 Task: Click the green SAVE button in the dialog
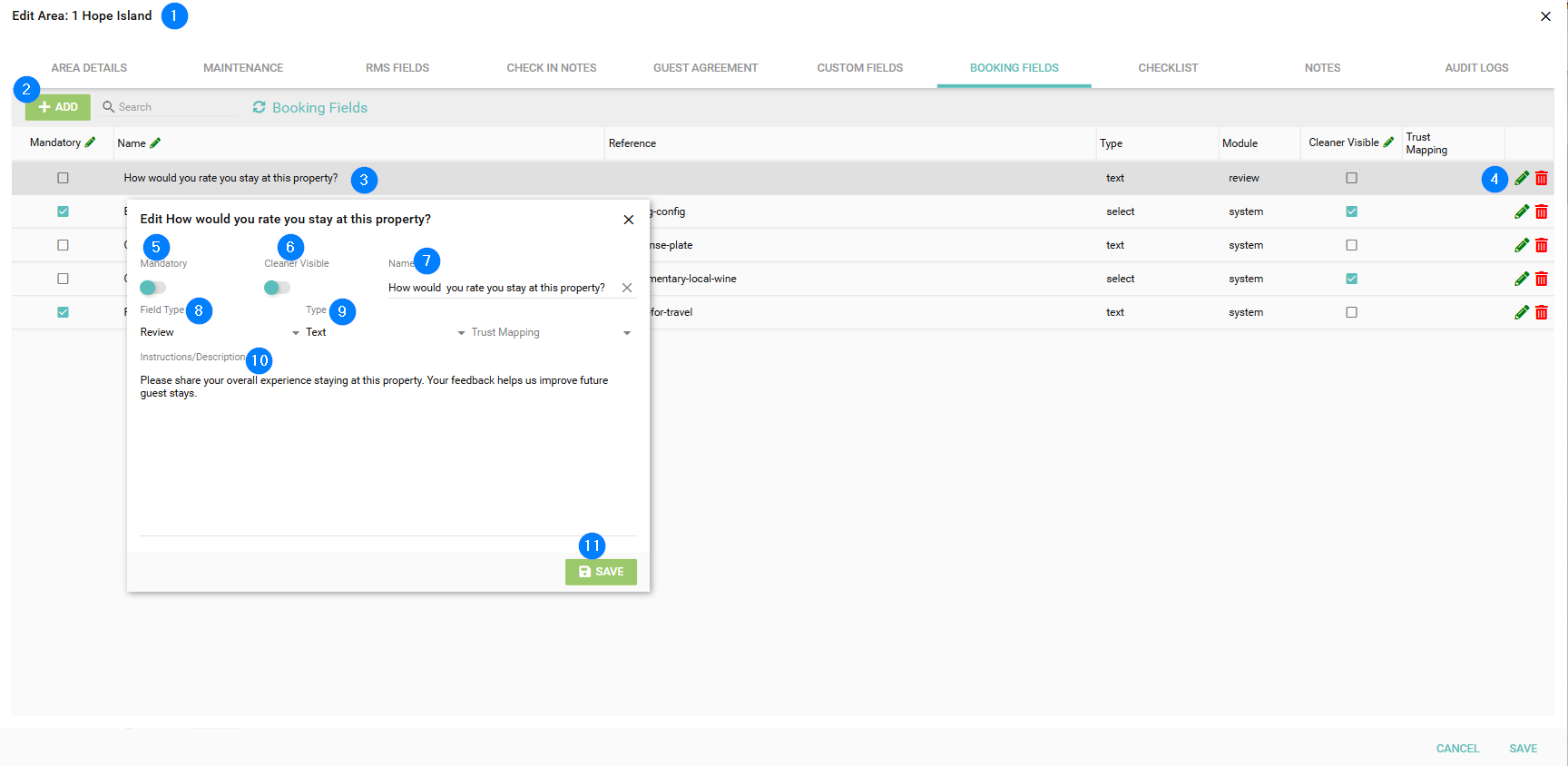601,572
